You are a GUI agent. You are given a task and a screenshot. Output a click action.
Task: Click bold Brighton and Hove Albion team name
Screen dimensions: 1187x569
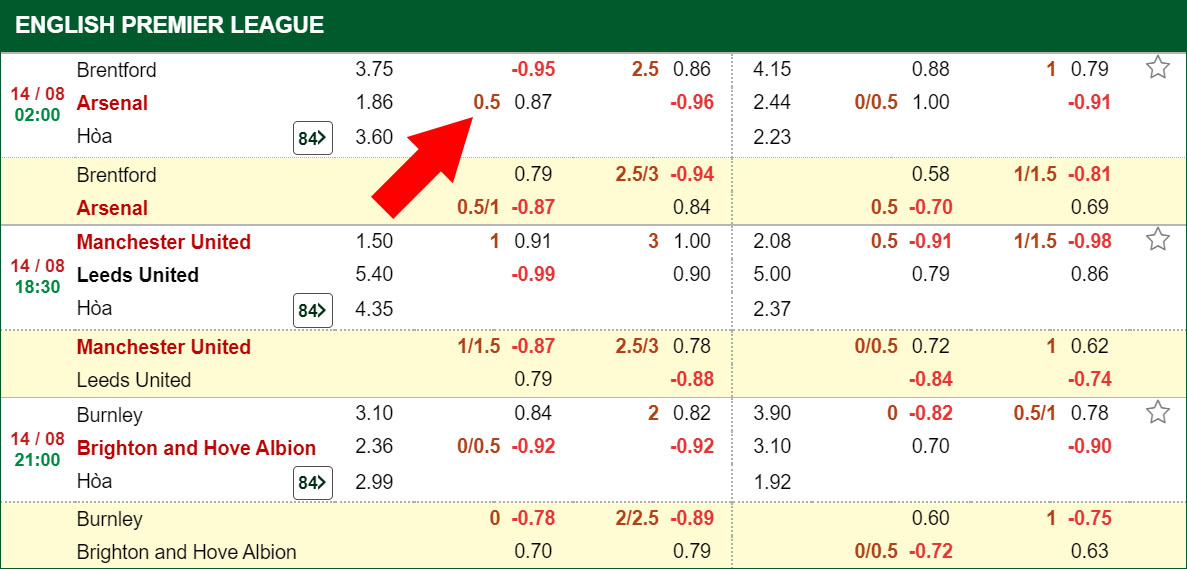(x=196, y=447)
